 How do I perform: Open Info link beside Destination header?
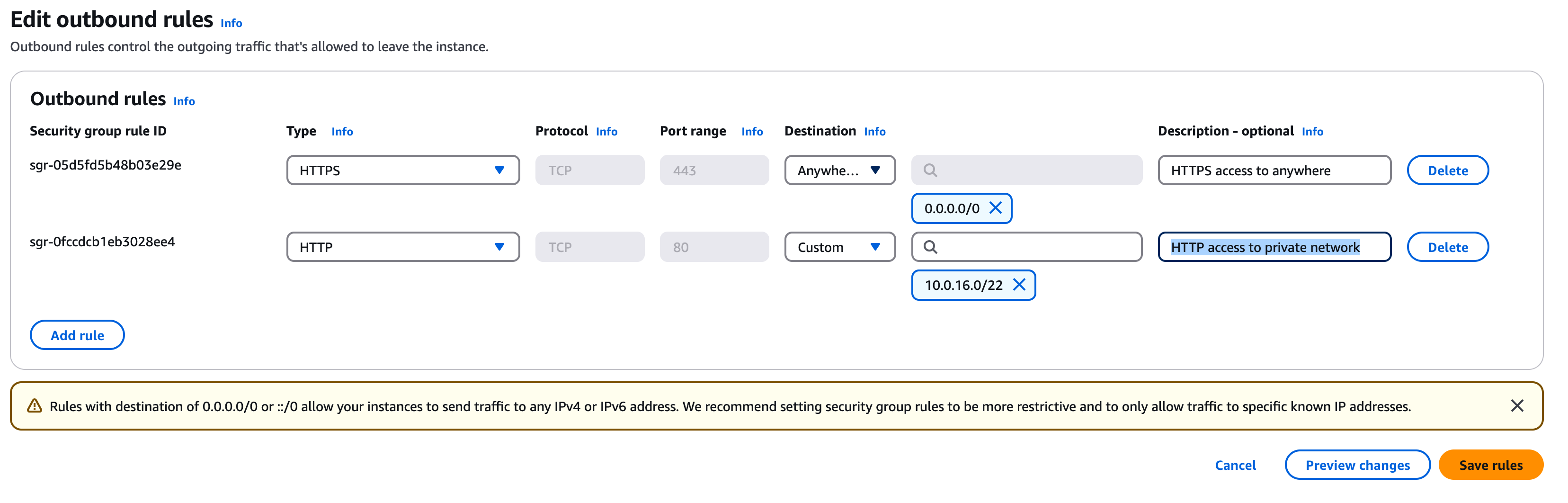(874, 132)
